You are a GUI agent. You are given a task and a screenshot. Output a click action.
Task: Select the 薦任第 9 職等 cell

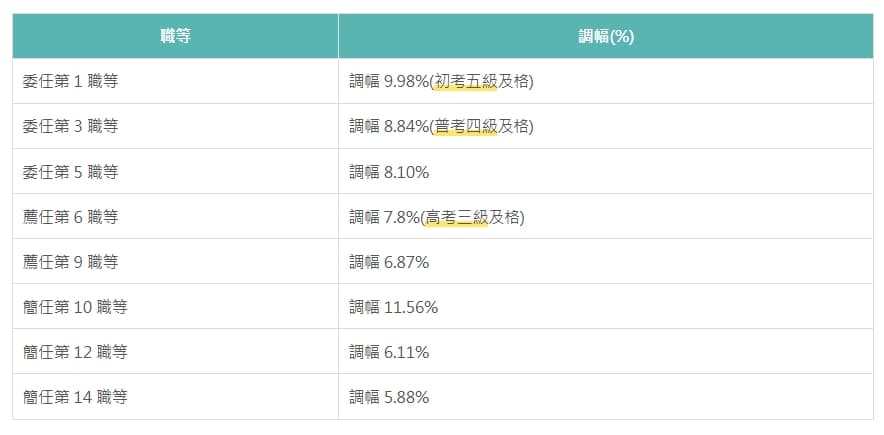(175, 261)
